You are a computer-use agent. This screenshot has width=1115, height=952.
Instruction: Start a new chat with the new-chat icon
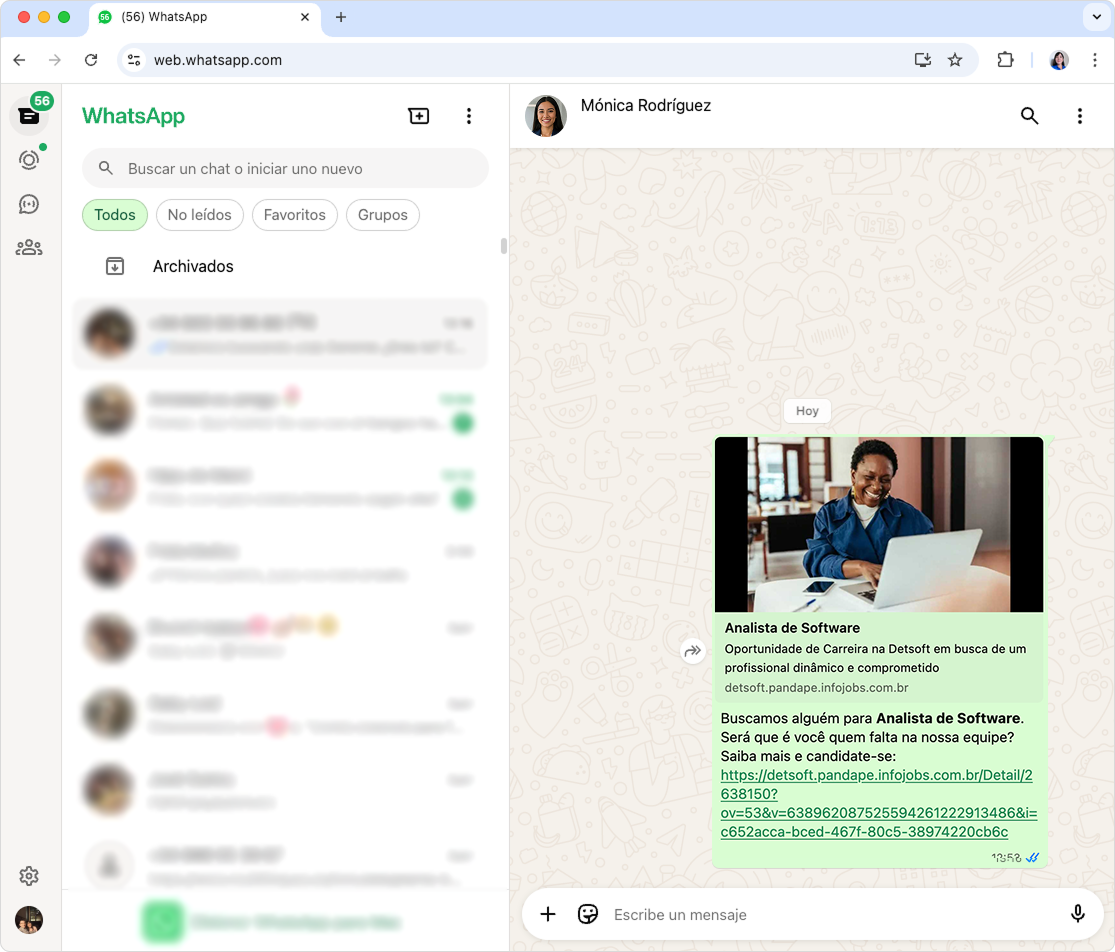coord(419,115)
